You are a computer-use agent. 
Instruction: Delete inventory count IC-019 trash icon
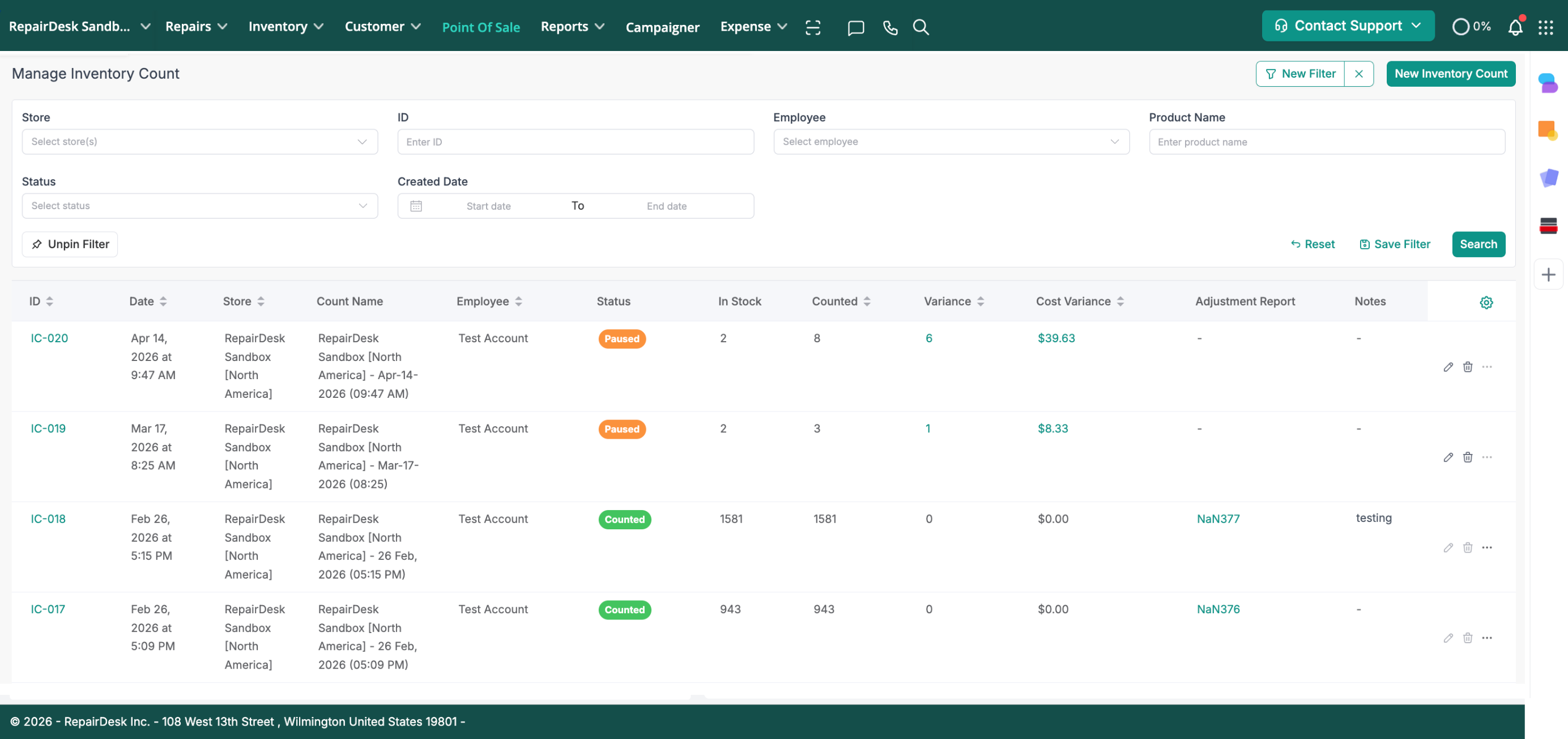point(1467,457)
